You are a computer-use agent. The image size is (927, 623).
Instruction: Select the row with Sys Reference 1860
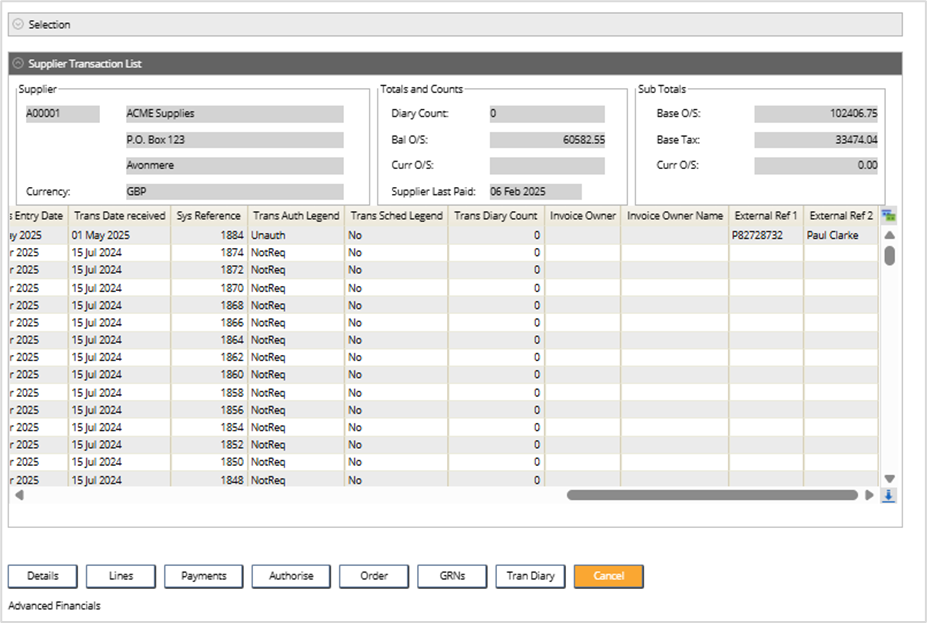coord(443,375)
